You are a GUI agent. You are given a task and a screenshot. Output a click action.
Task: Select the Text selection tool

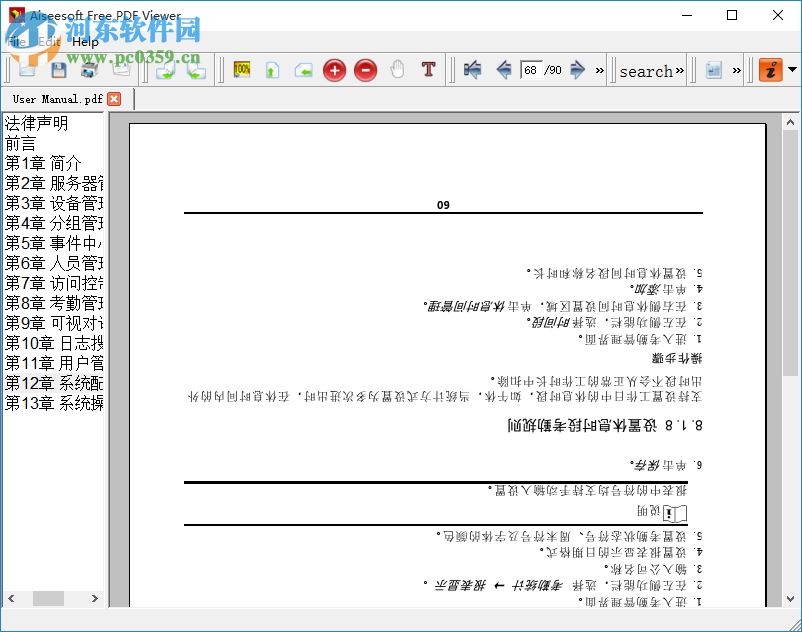[427, 69]
